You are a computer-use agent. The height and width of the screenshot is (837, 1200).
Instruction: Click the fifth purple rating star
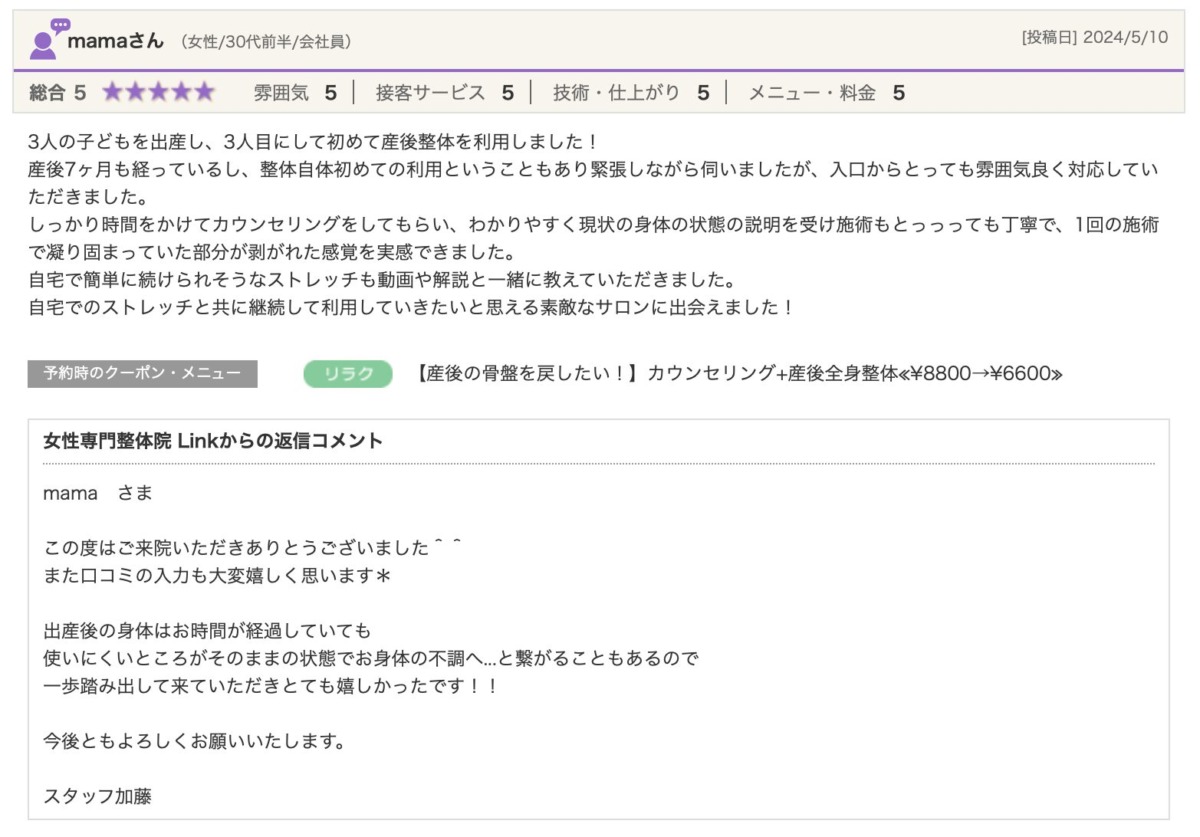(204, 93)
